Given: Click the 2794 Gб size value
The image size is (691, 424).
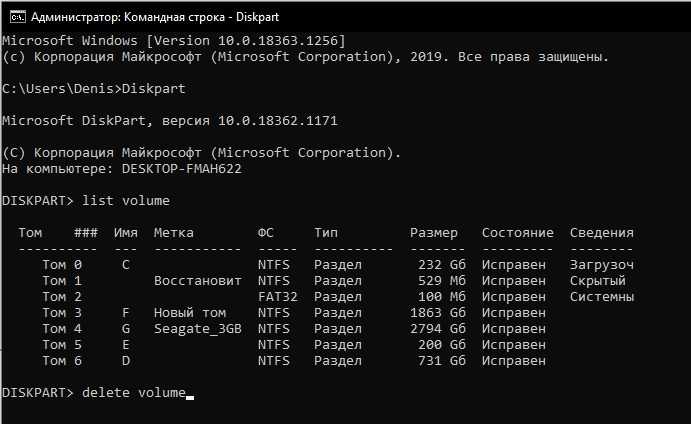Looking at the screenshot, I should tap(438, 329).
